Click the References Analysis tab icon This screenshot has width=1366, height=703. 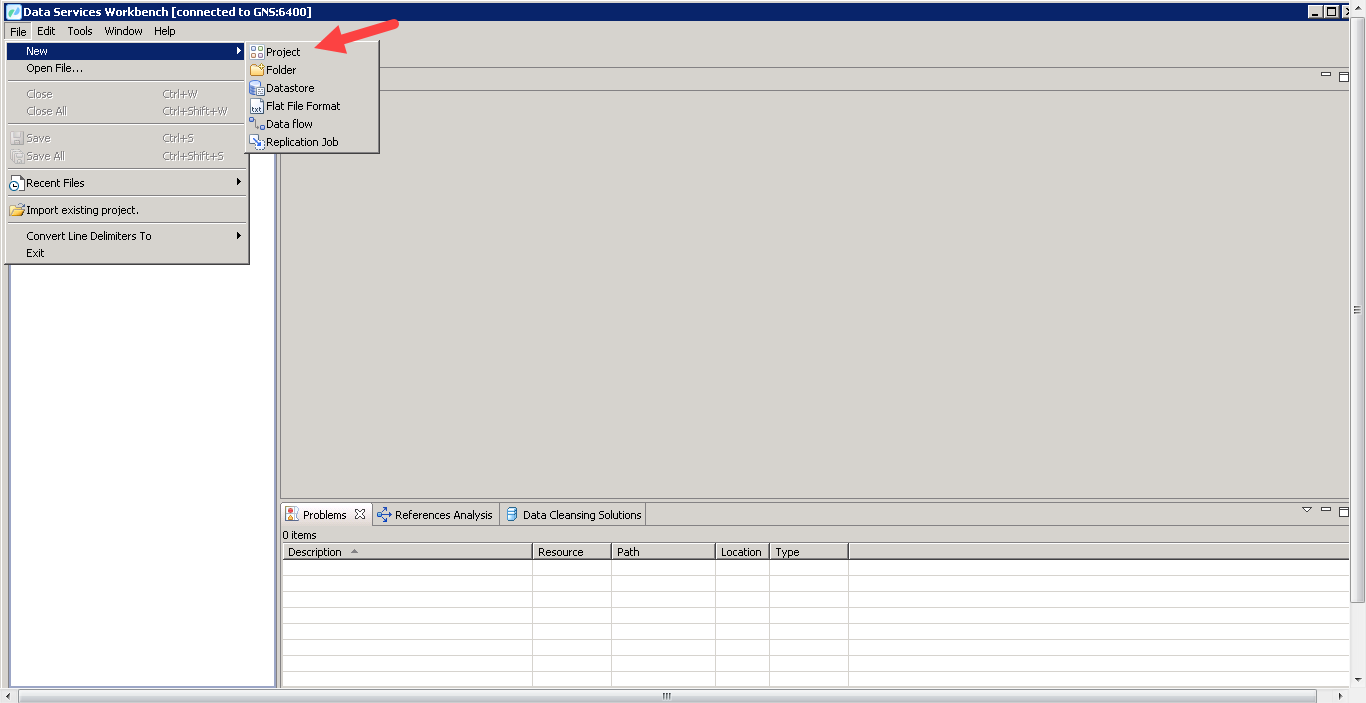pyautogui.click(x=384, y=514)
